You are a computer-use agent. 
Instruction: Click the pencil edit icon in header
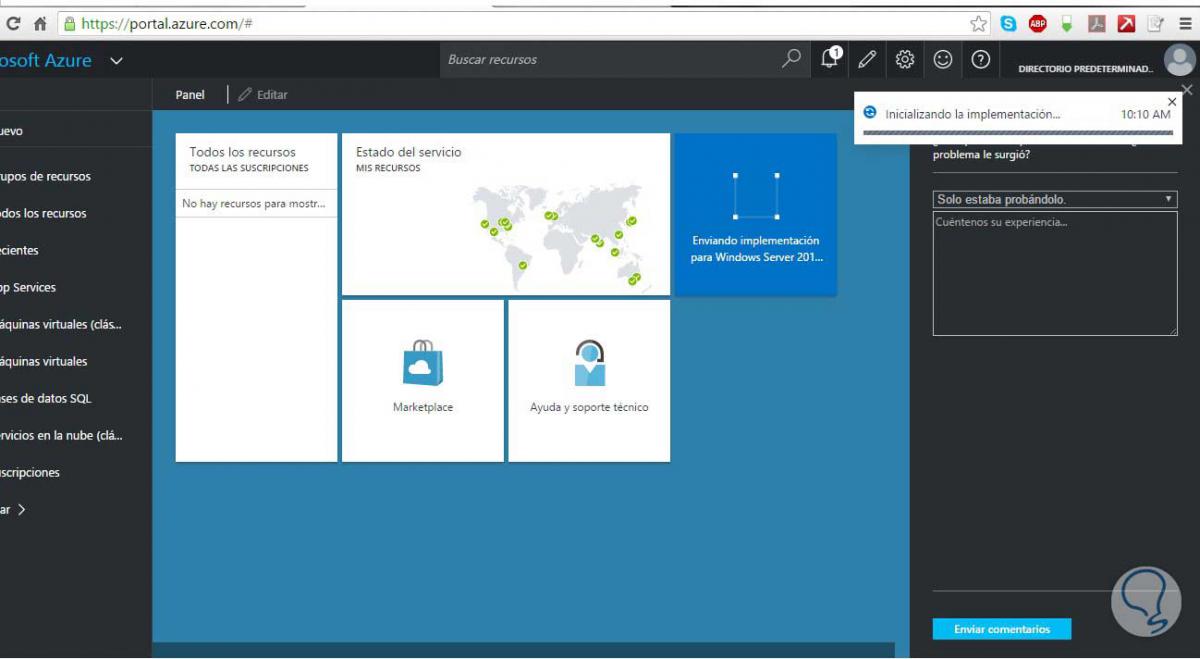tap(867, 60)
